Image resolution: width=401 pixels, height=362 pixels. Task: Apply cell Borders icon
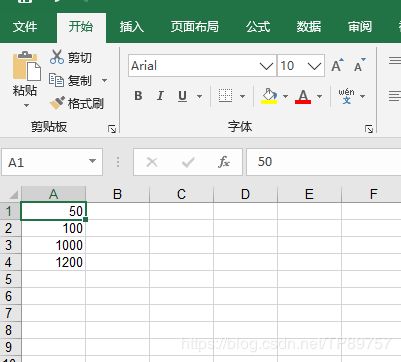pyautogui.click(x=225, y=96)
